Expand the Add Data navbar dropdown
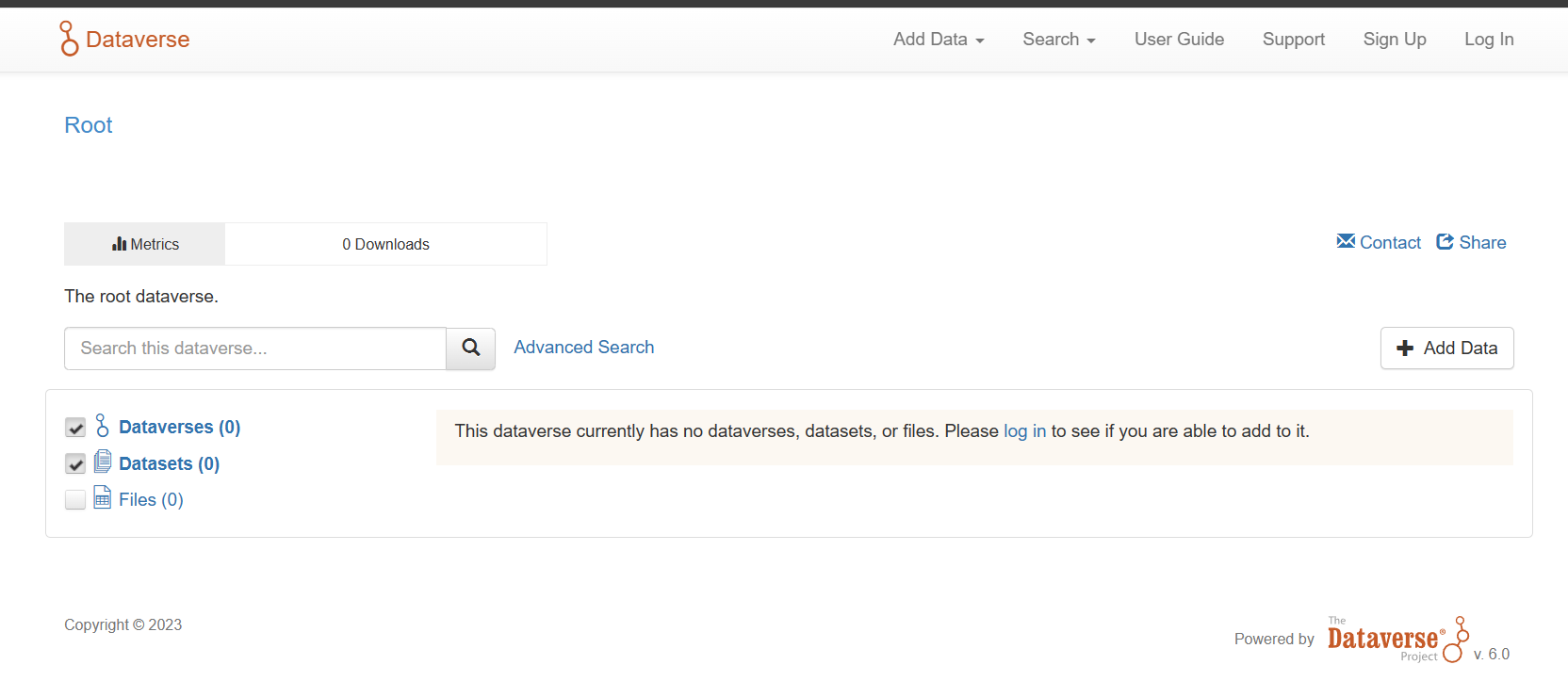This screenshot has width=1568, height=697. (939, 40)
